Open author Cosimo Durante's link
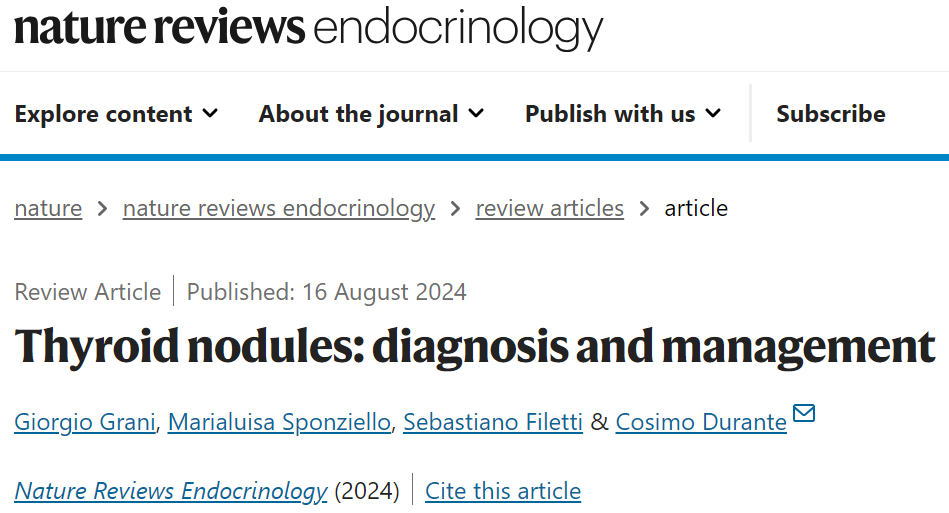Image resolution: width=949 pixels, height=513 pixels. click(701, 422)
